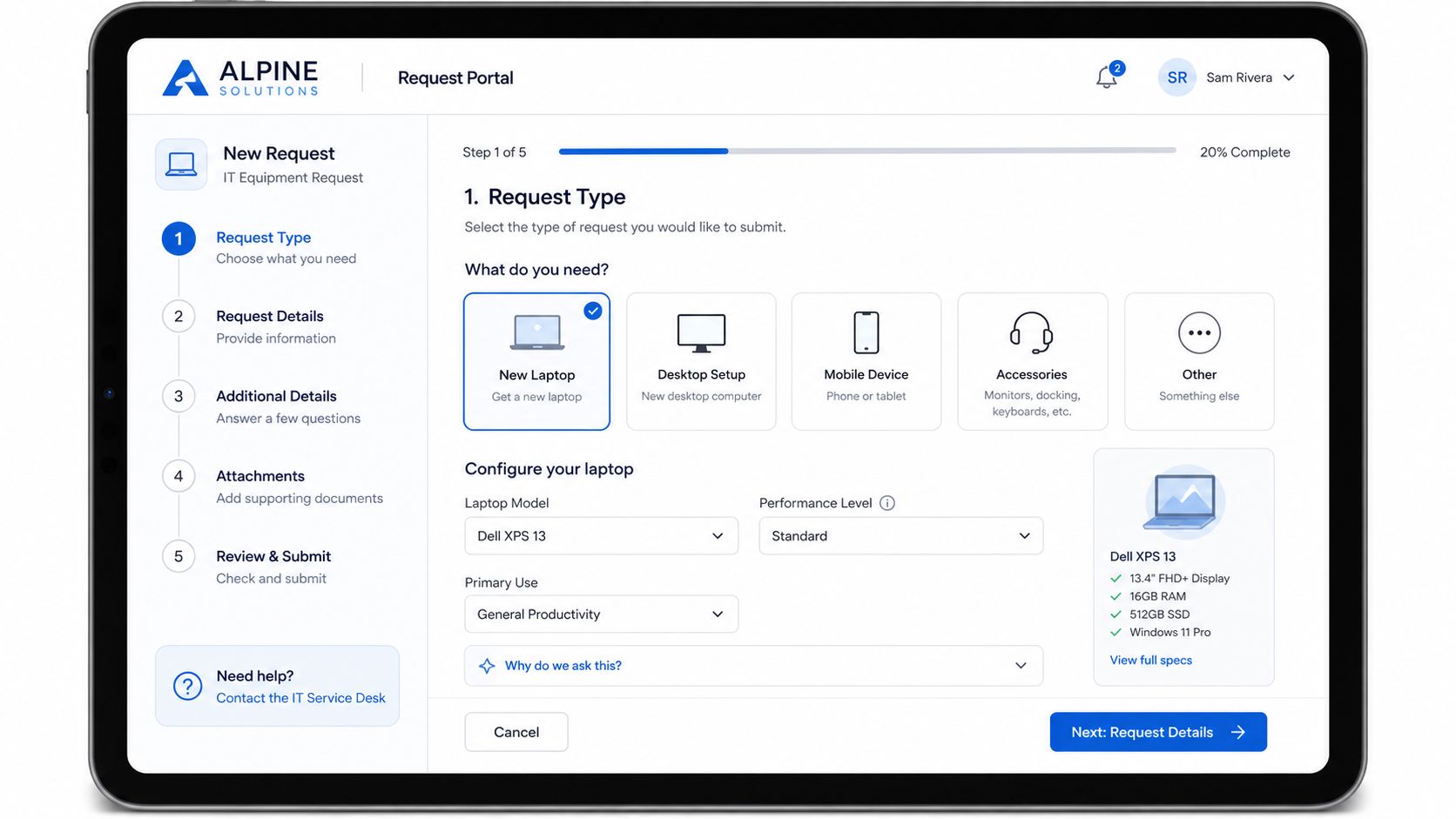Image resolution: width=1456 pixels, height=819 pixels.
Task: Open the Primary Use dropdown
Action: click(601, 614)
